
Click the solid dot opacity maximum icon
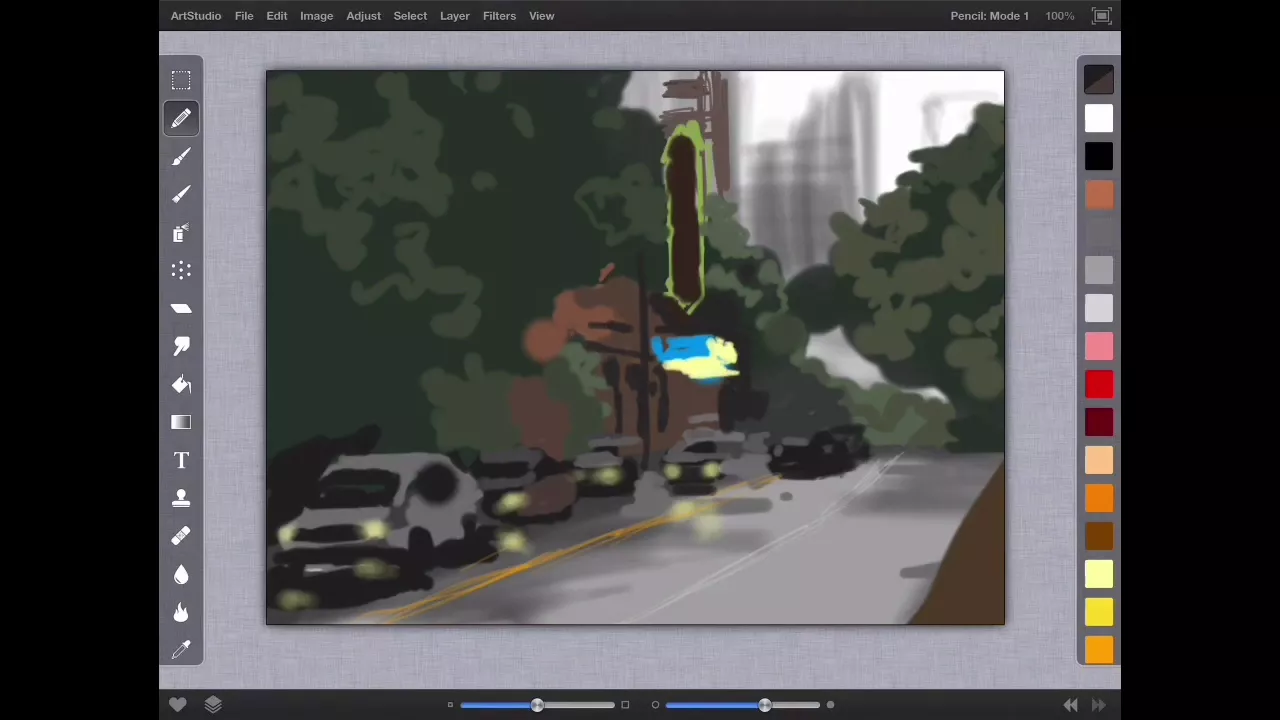click(x=830, y=705)
